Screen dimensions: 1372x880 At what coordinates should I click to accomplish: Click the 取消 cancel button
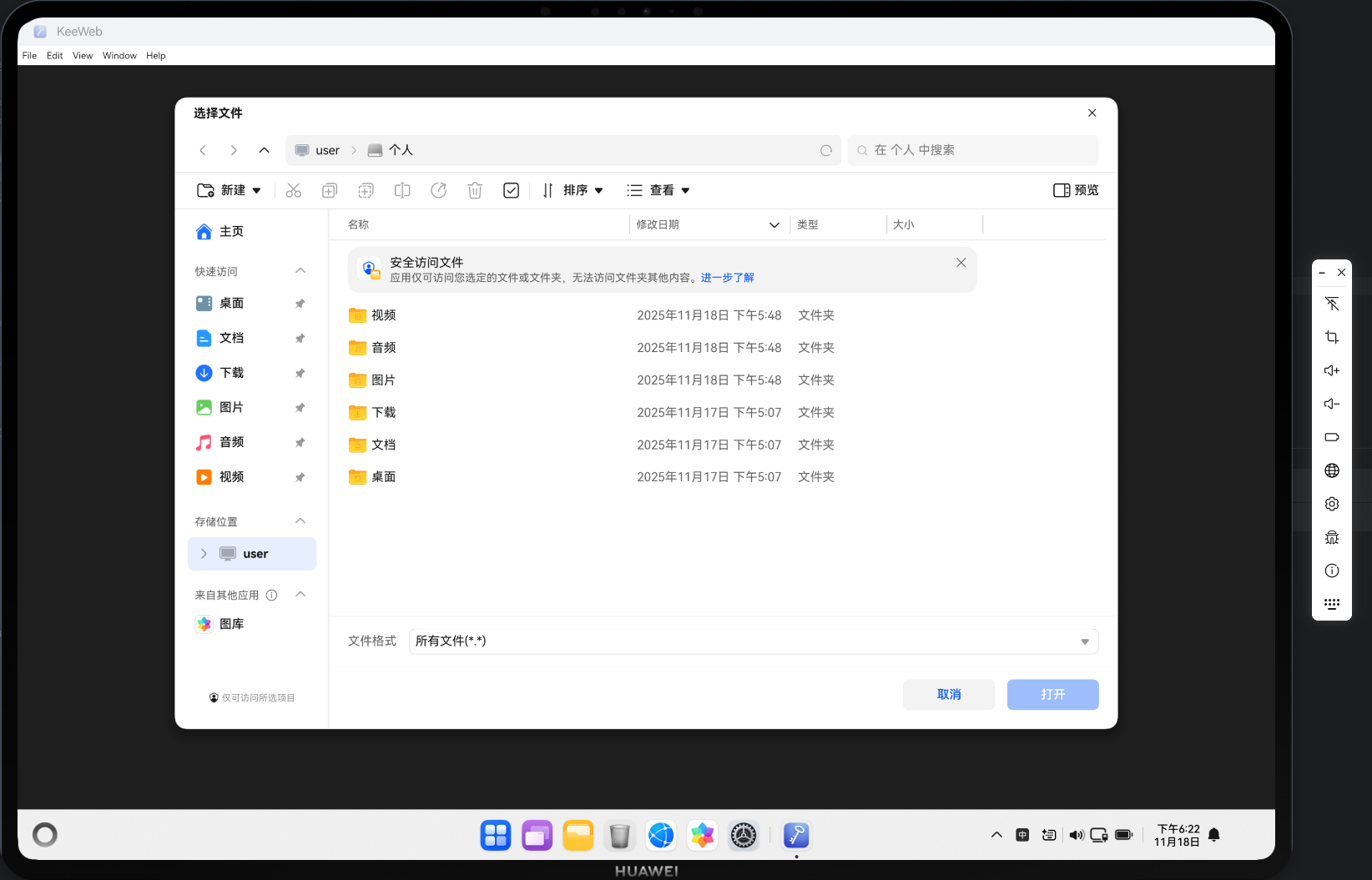click(948, 694)
